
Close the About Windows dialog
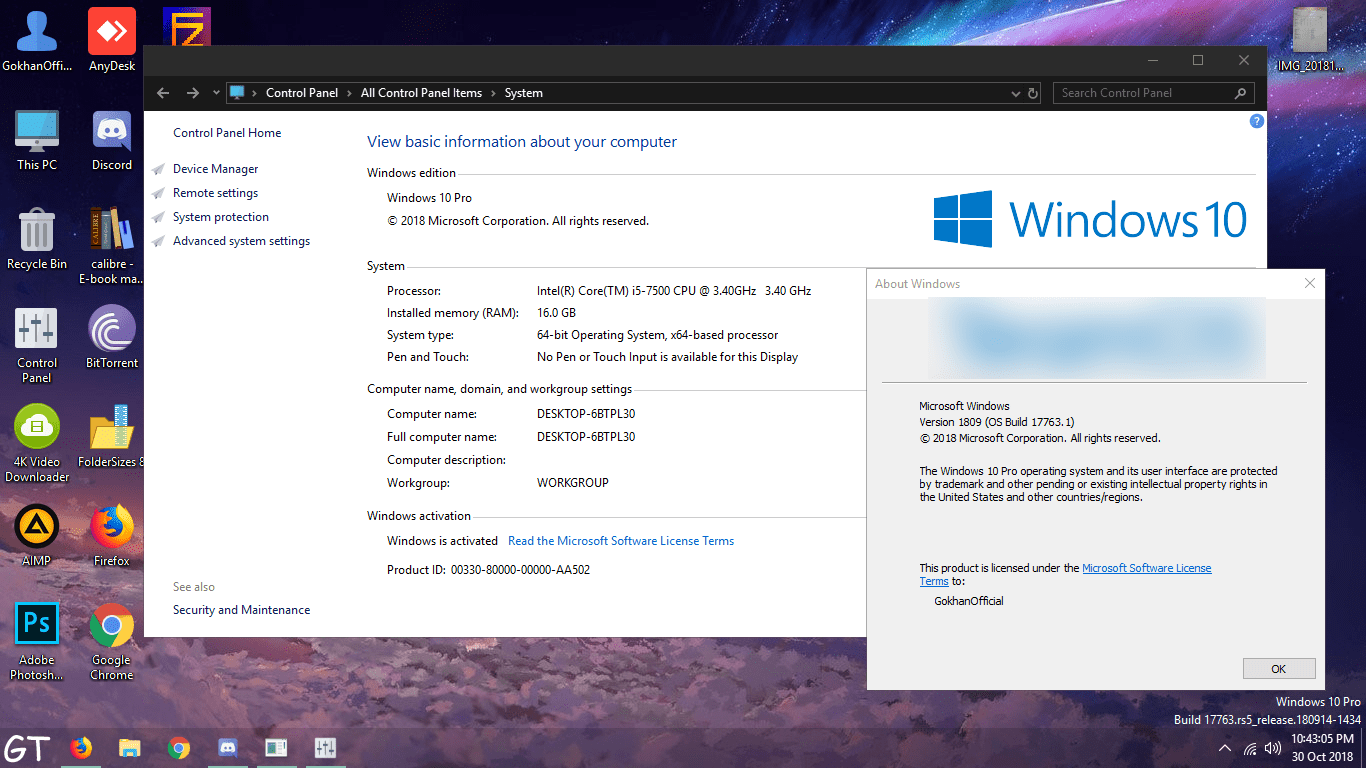click(x=1310, y=283)
